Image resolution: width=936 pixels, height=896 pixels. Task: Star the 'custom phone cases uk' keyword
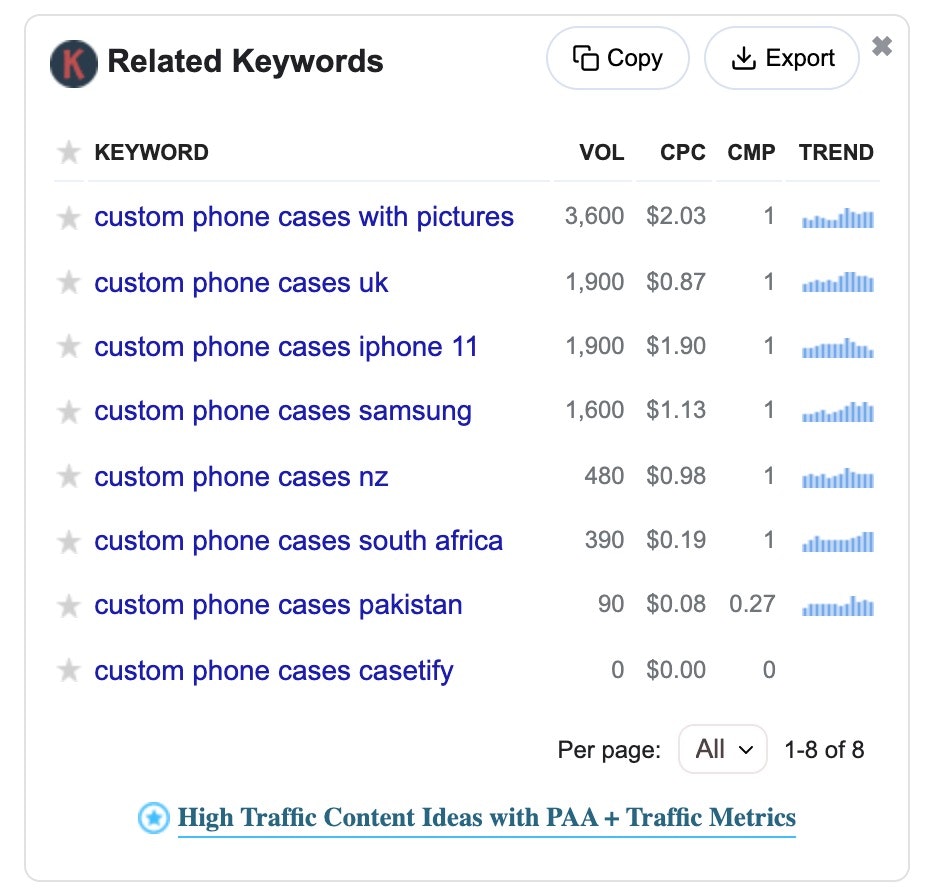[x=69, y=283]
